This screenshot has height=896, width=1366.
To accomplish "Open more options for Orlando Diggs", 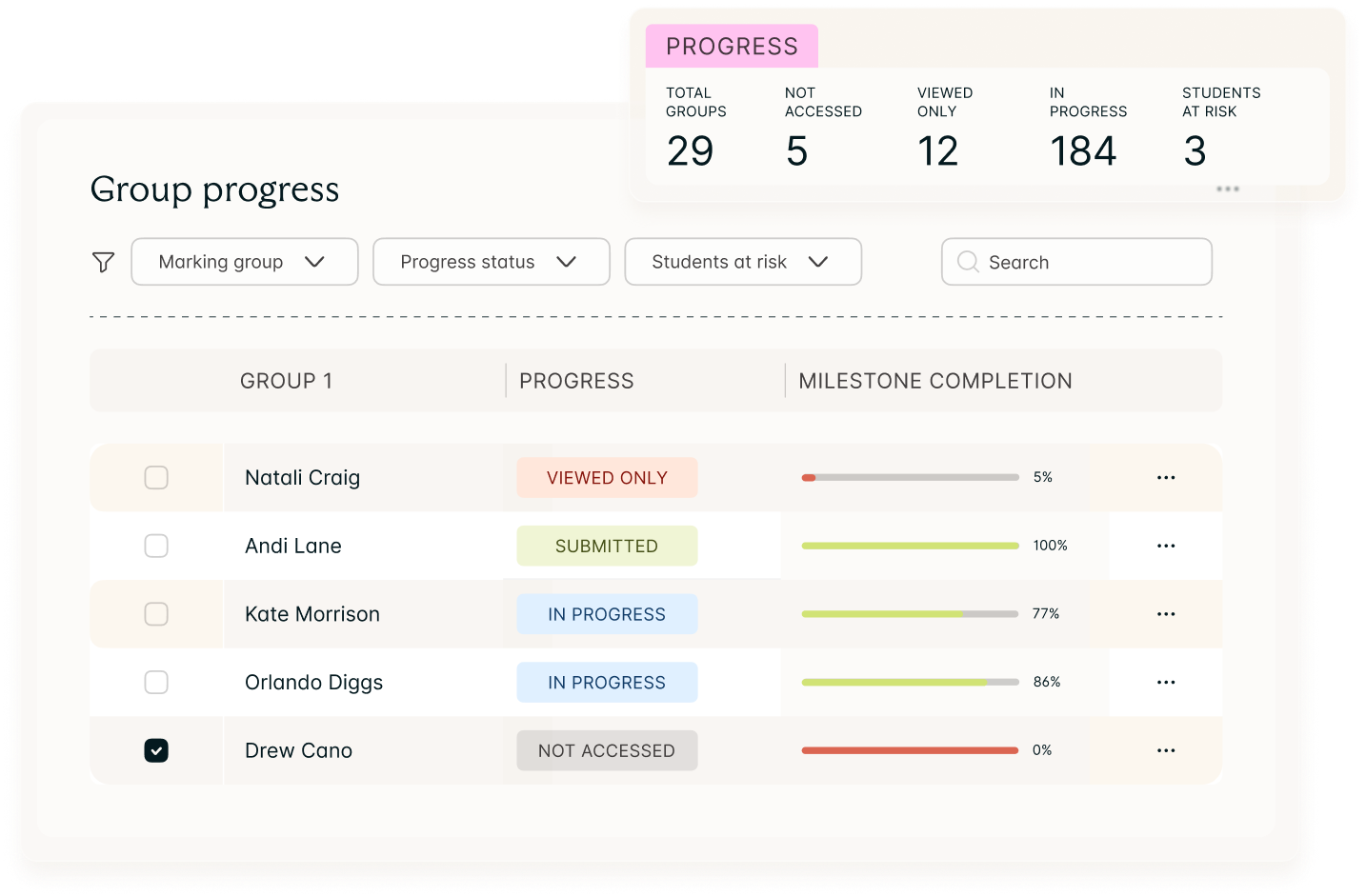I will point(1166,683).
